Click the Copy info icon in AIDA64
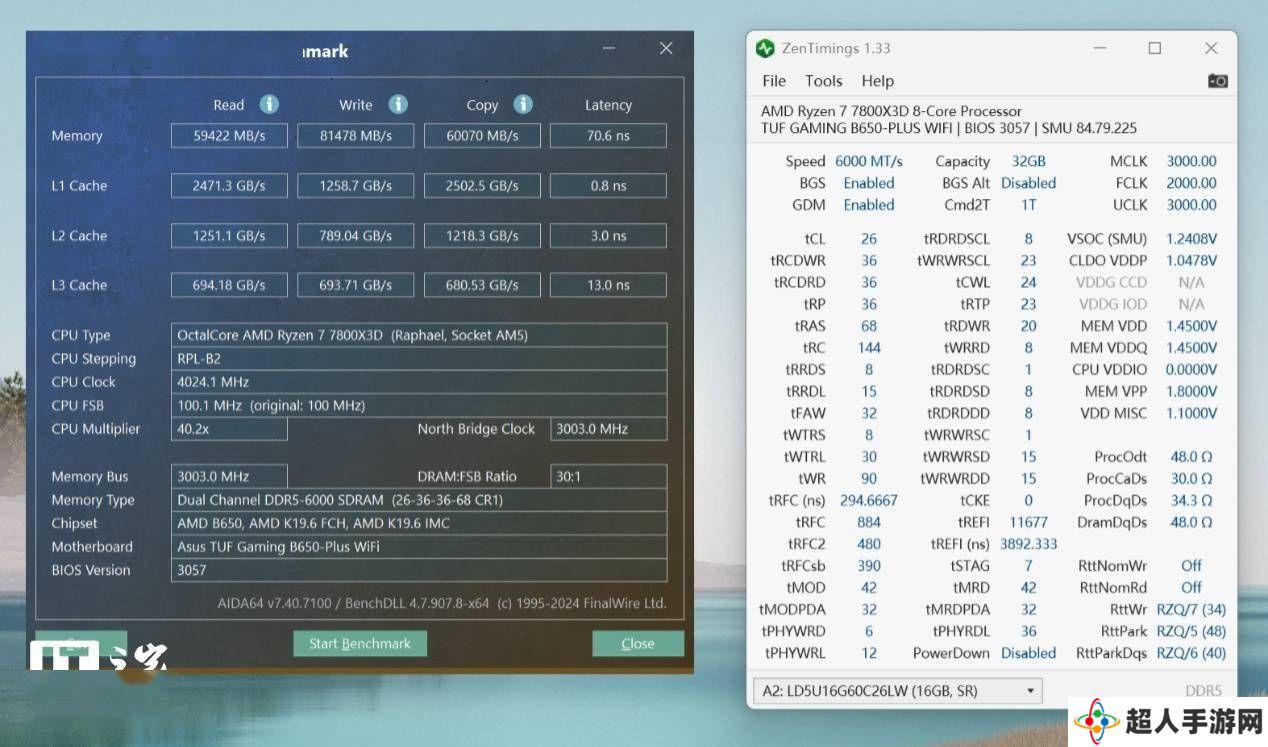Screen dimensions: 1268x747 coord(523,104)
